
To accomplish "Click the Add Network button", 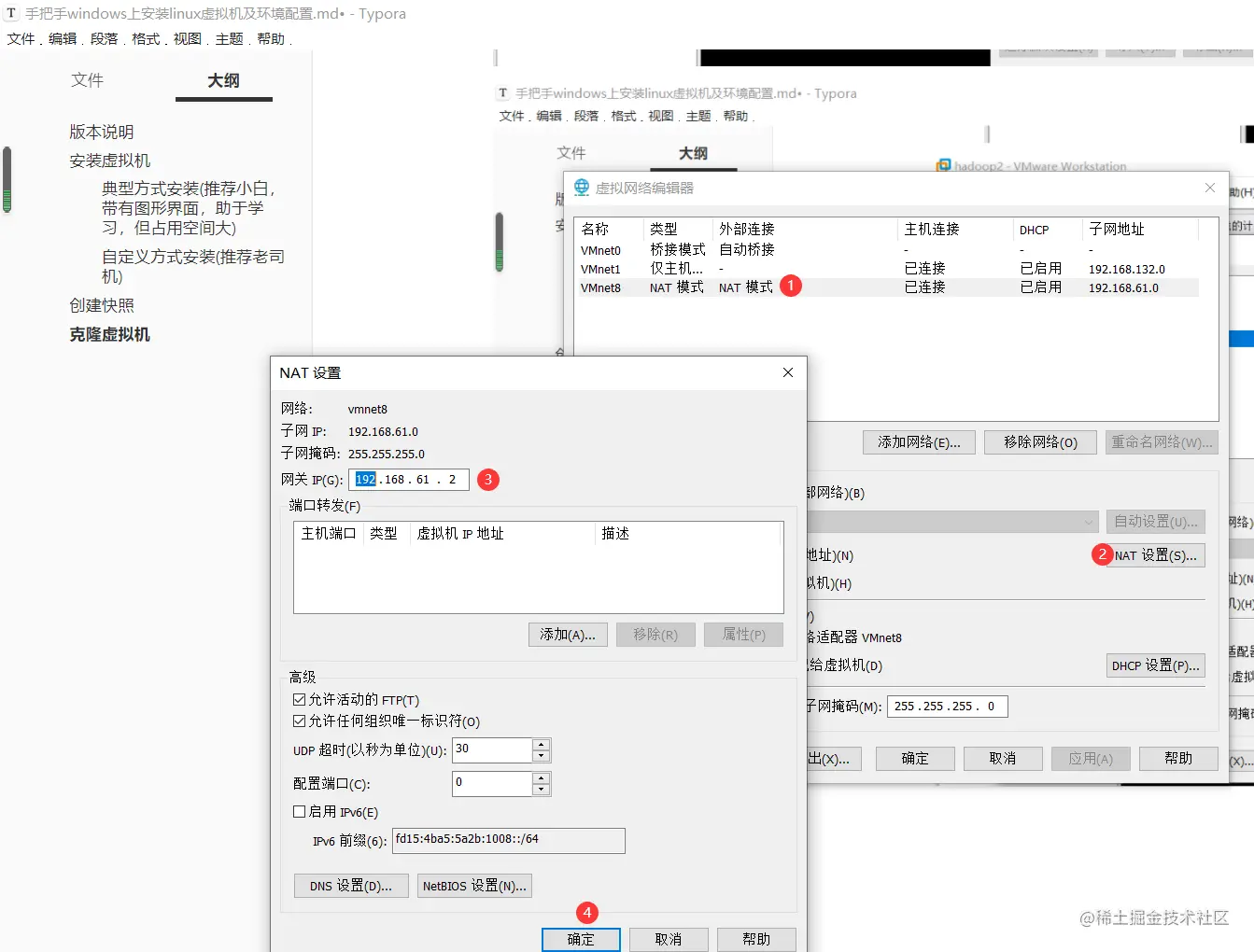I will click(x=919, y=442).
